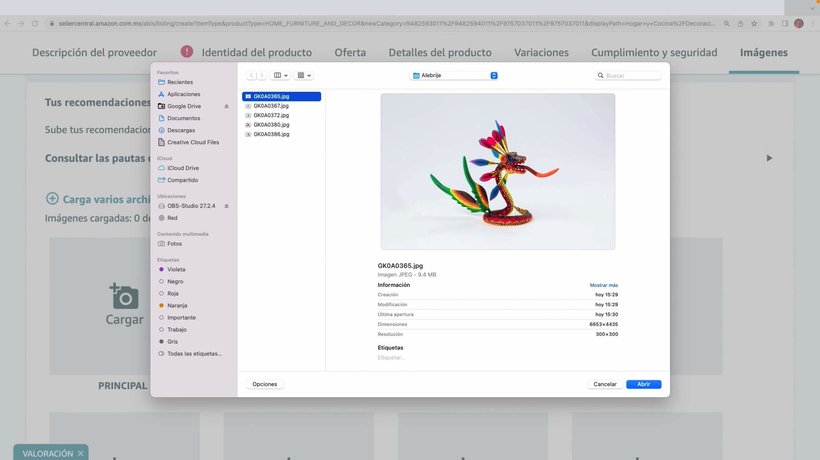Open Aplicaciones in the sidebar

[184, 94]
